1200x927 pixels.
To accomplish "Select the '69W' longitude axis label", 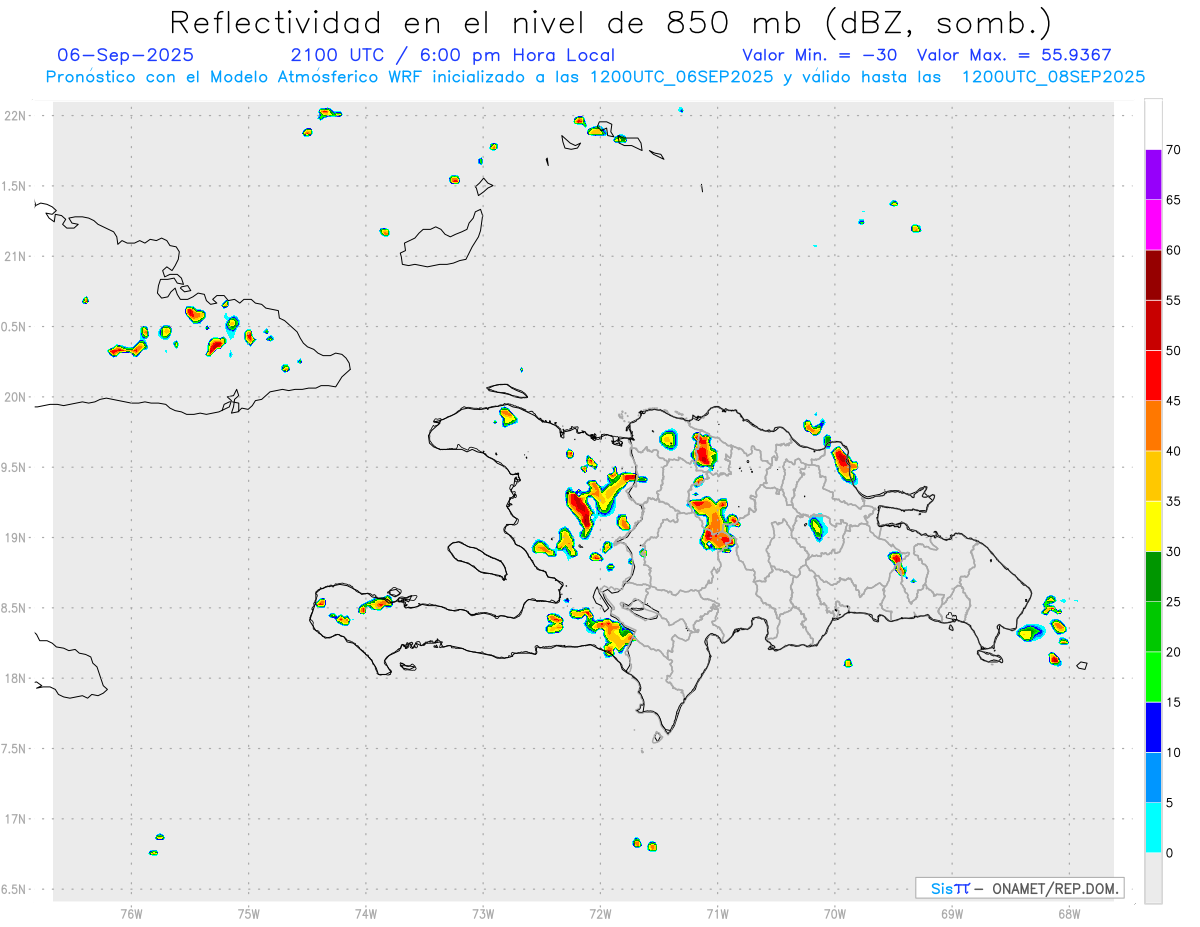I will (x=951, y=913).
